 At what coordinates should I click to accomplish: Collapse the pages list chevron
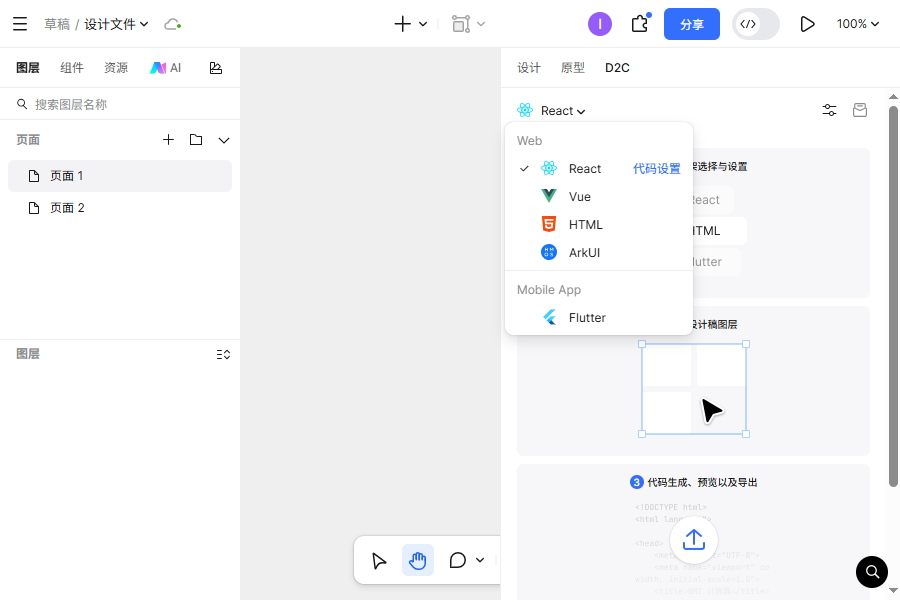224,140
